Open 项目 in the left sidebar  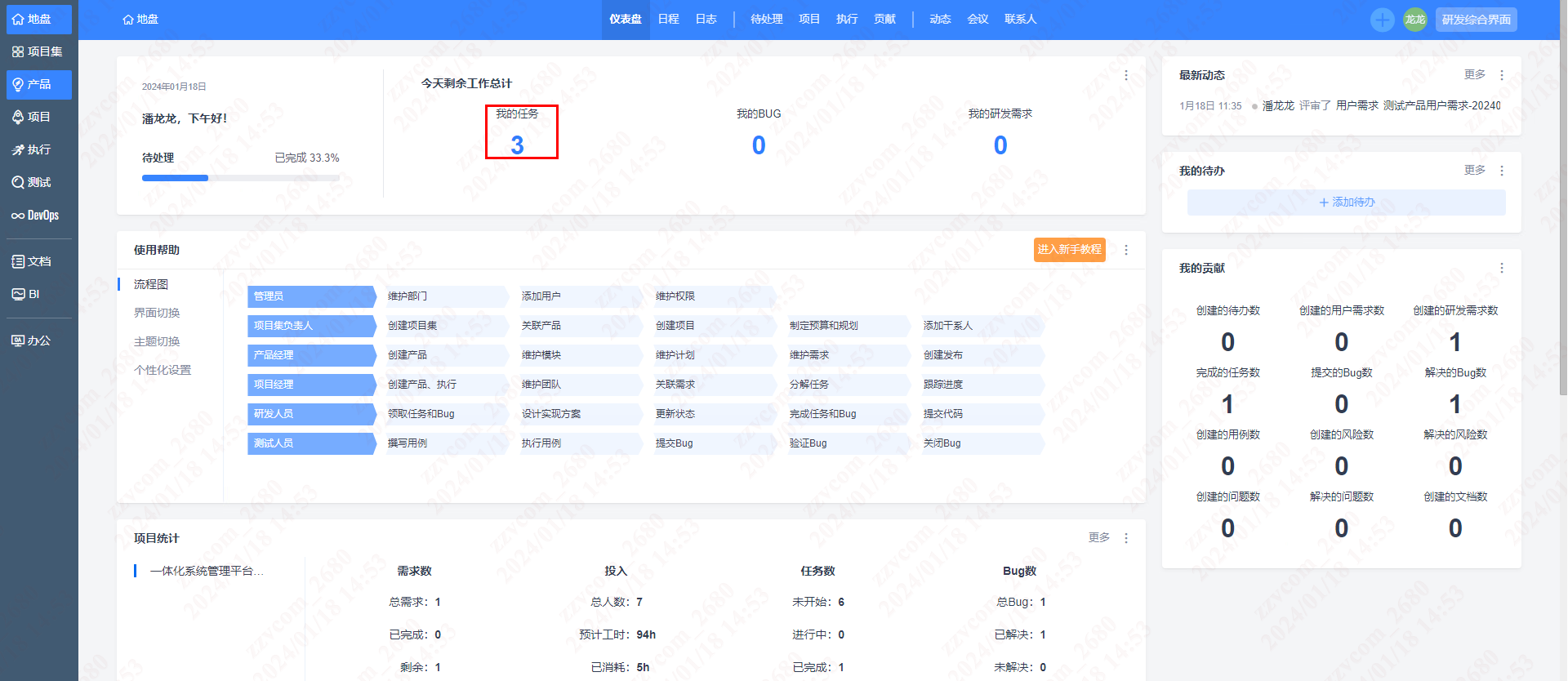pyautogui.click(x=38, y=117)
